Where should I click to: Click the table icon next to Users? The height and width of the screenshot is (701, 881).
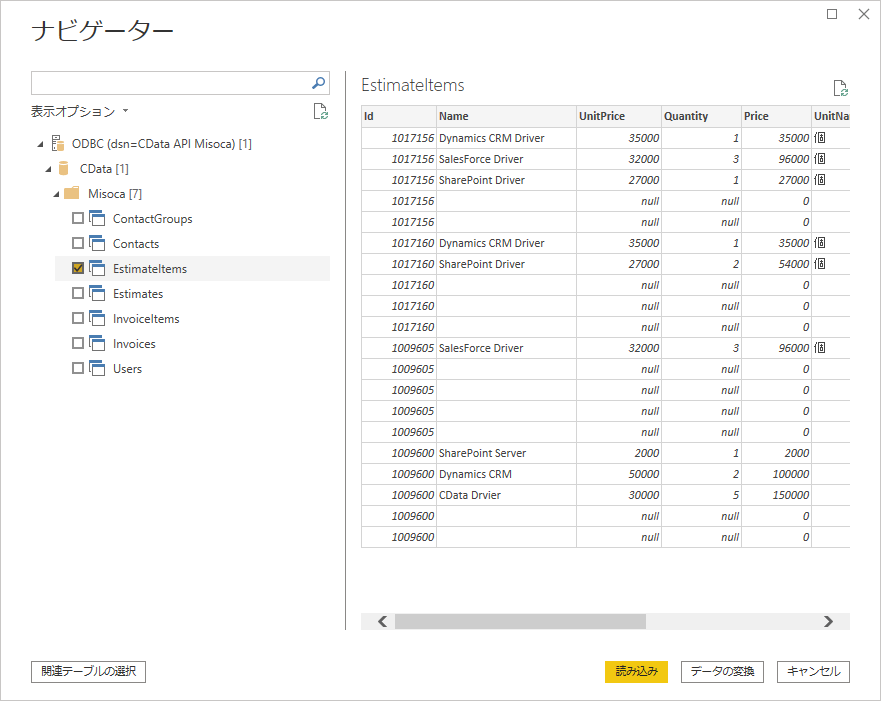click(x=97, y=369)
